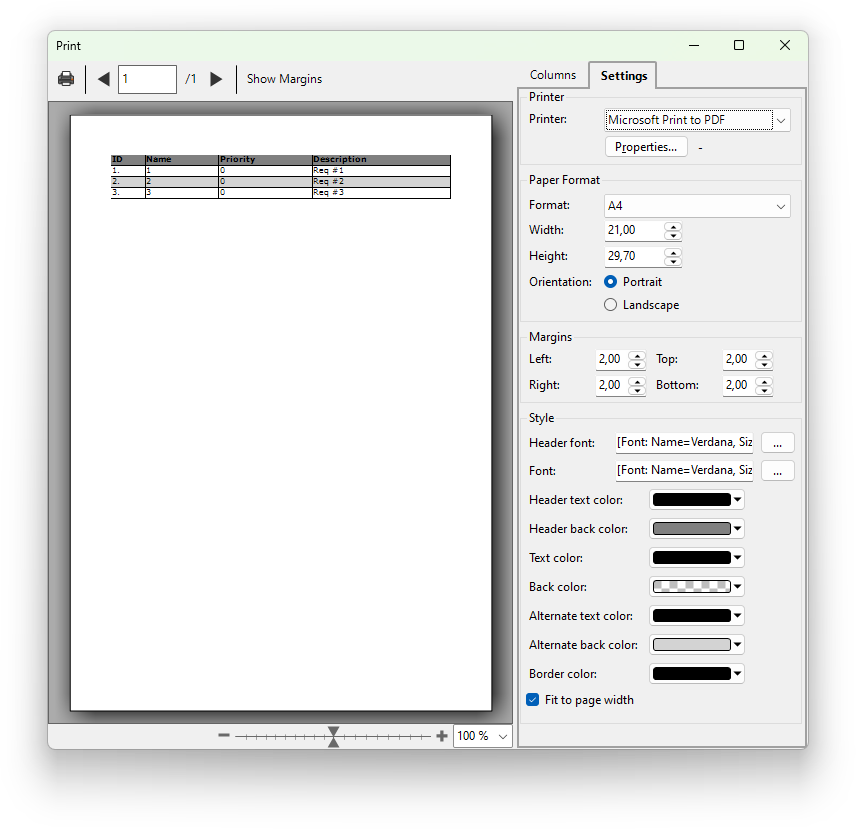Open Back color dropdown arrow
The width and height of the screenshot is (856, 829).
coord(738,586)
